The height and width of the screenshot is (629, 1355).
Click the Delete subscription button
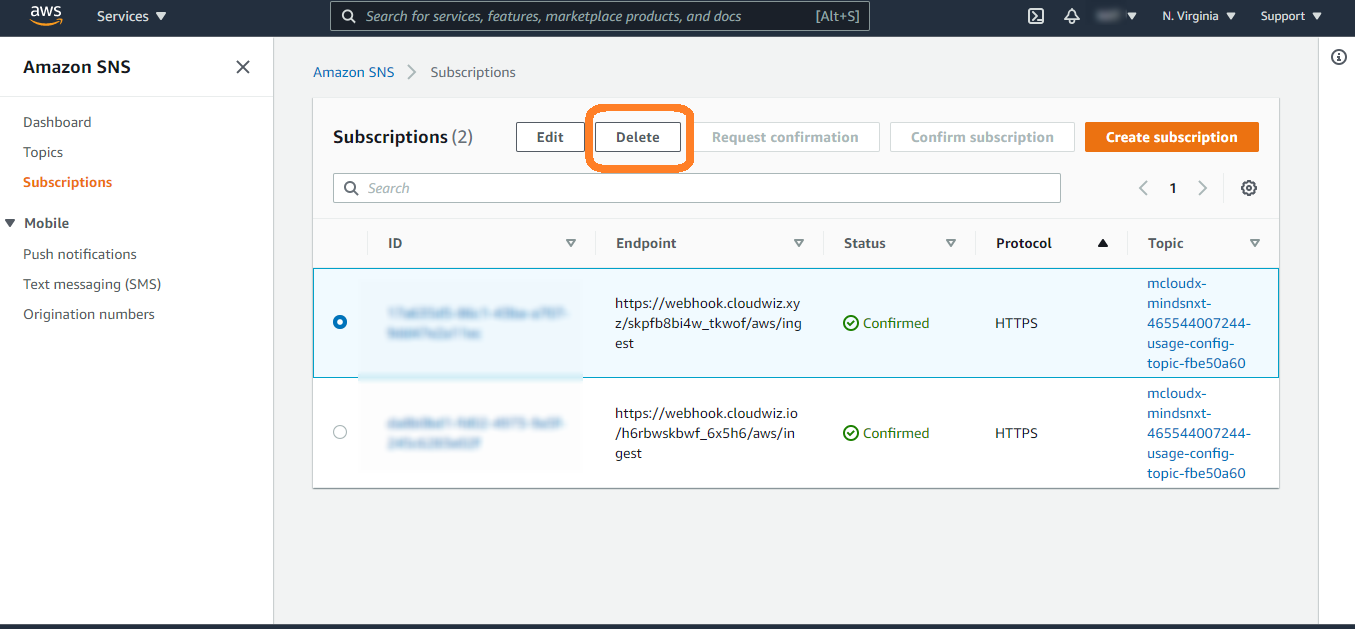638,137
